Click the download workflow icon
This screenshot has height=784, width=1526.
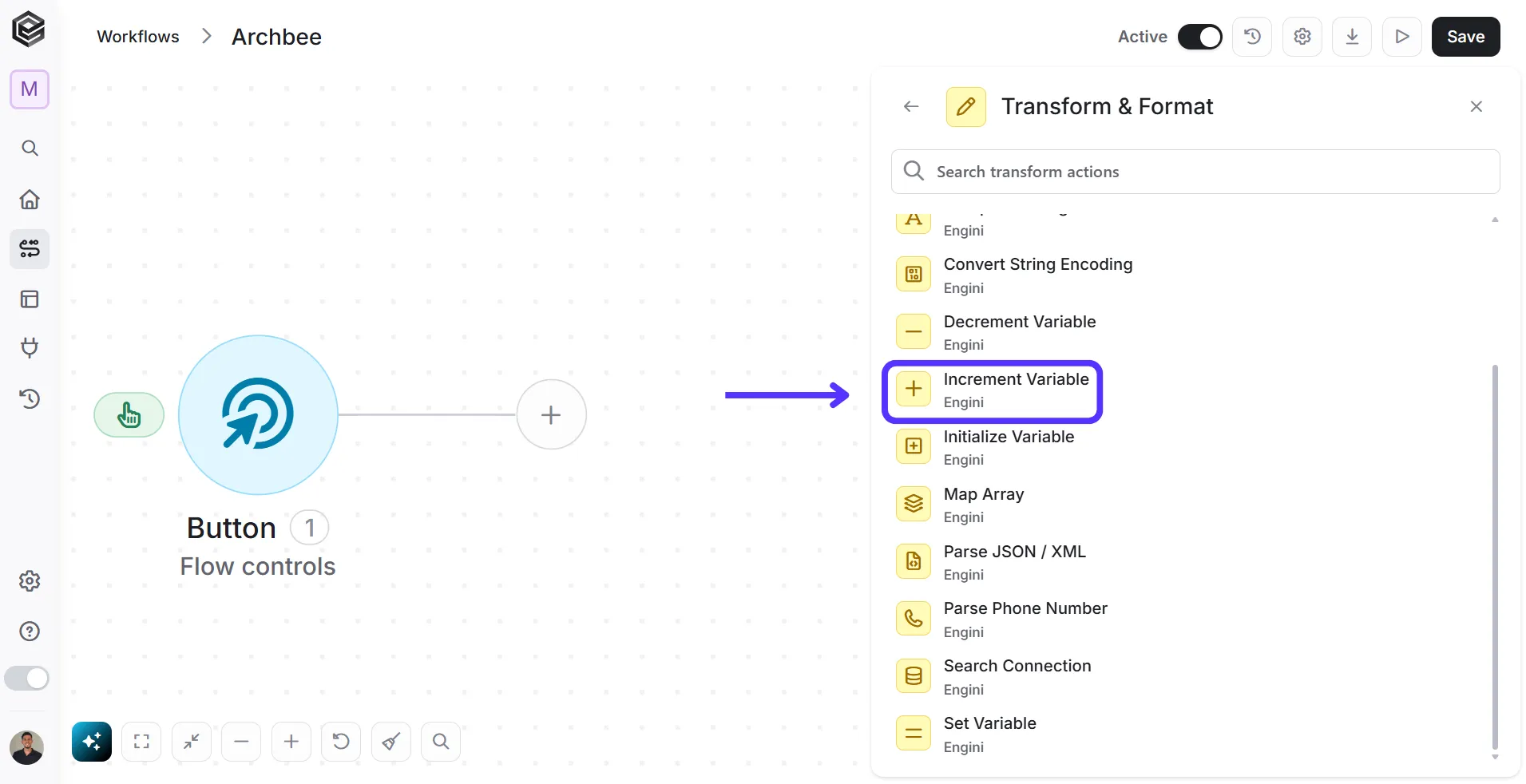tap(1353, 37)
